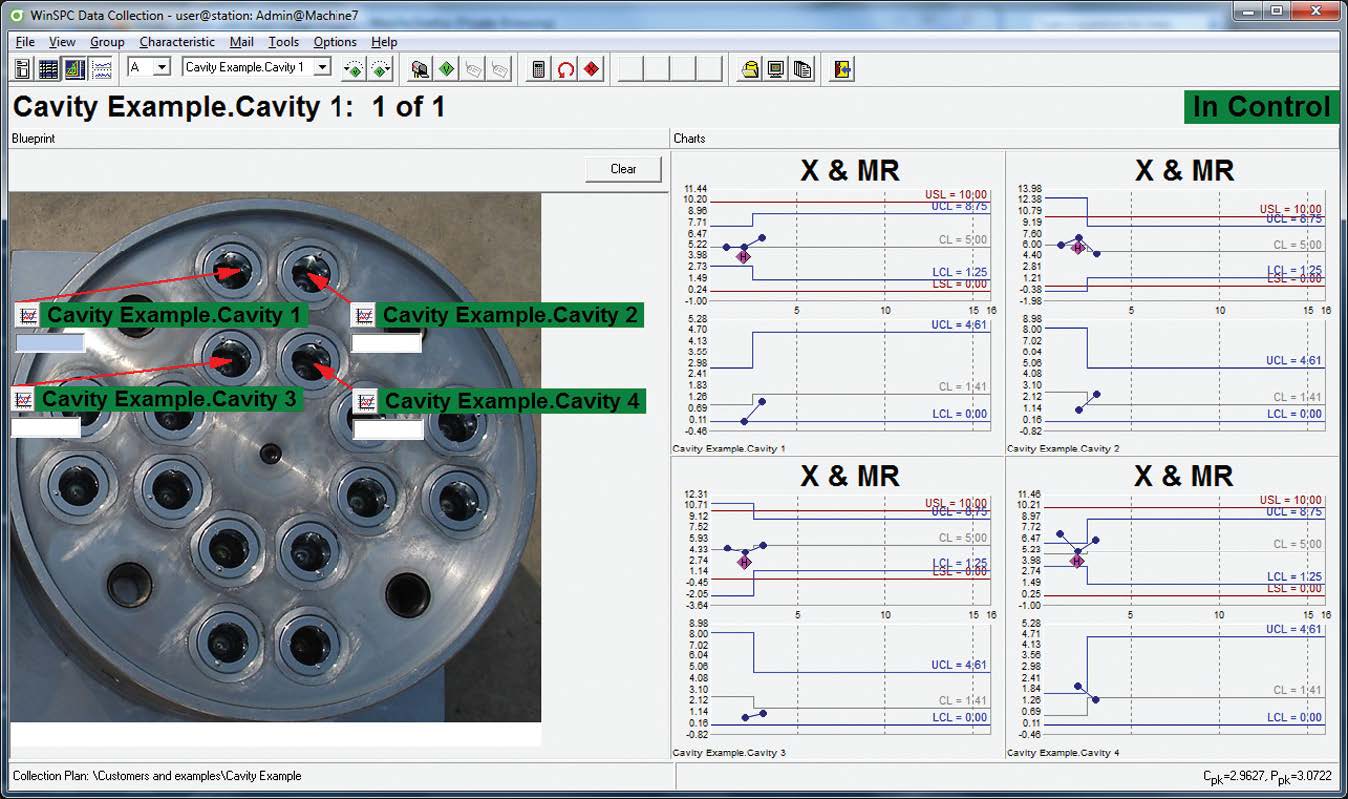This screenshot has height=799, width=1348.
Task: Click the Cavity 4 data input field
Action: (x=388, y=430)
